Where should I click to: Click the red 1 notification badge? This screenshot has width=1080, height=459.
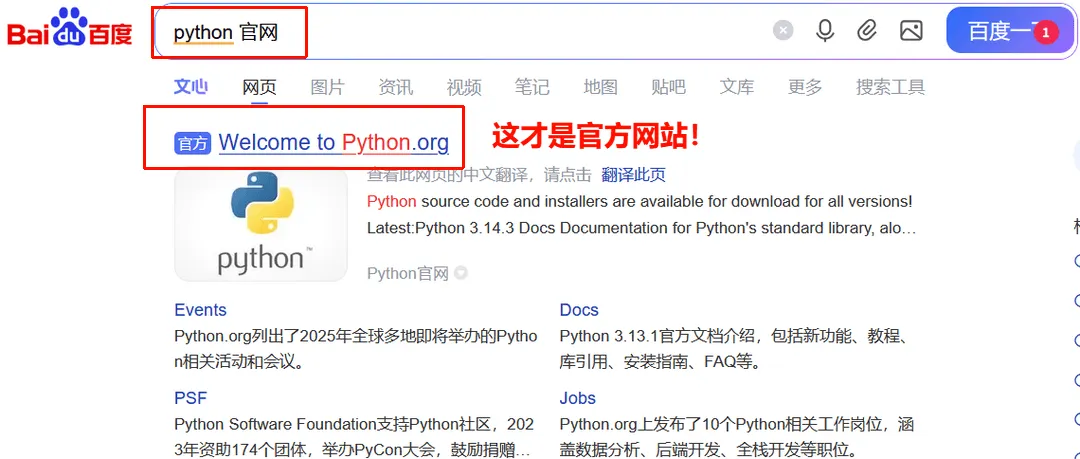coord(1046,32)
